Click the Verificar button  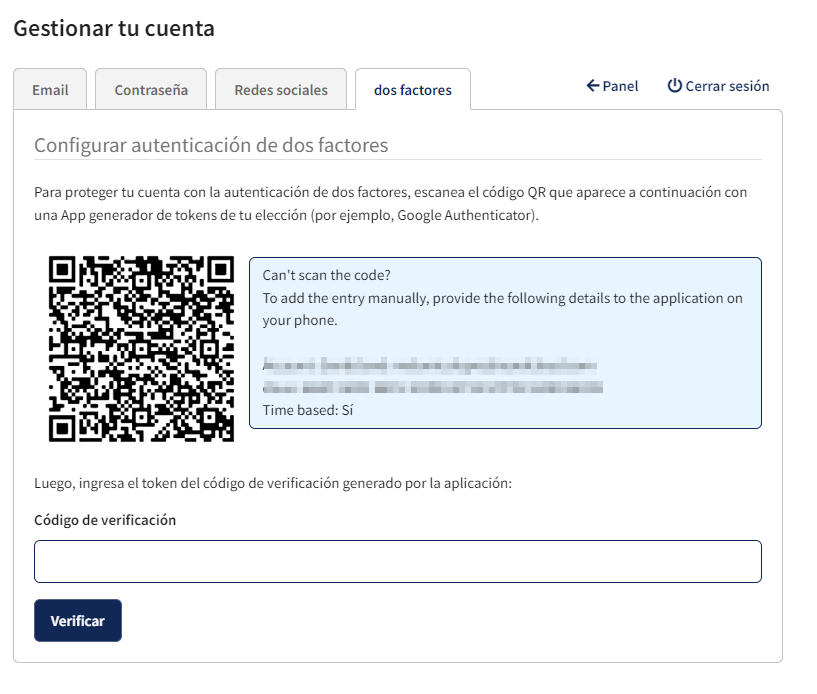[x=78, y=621]
